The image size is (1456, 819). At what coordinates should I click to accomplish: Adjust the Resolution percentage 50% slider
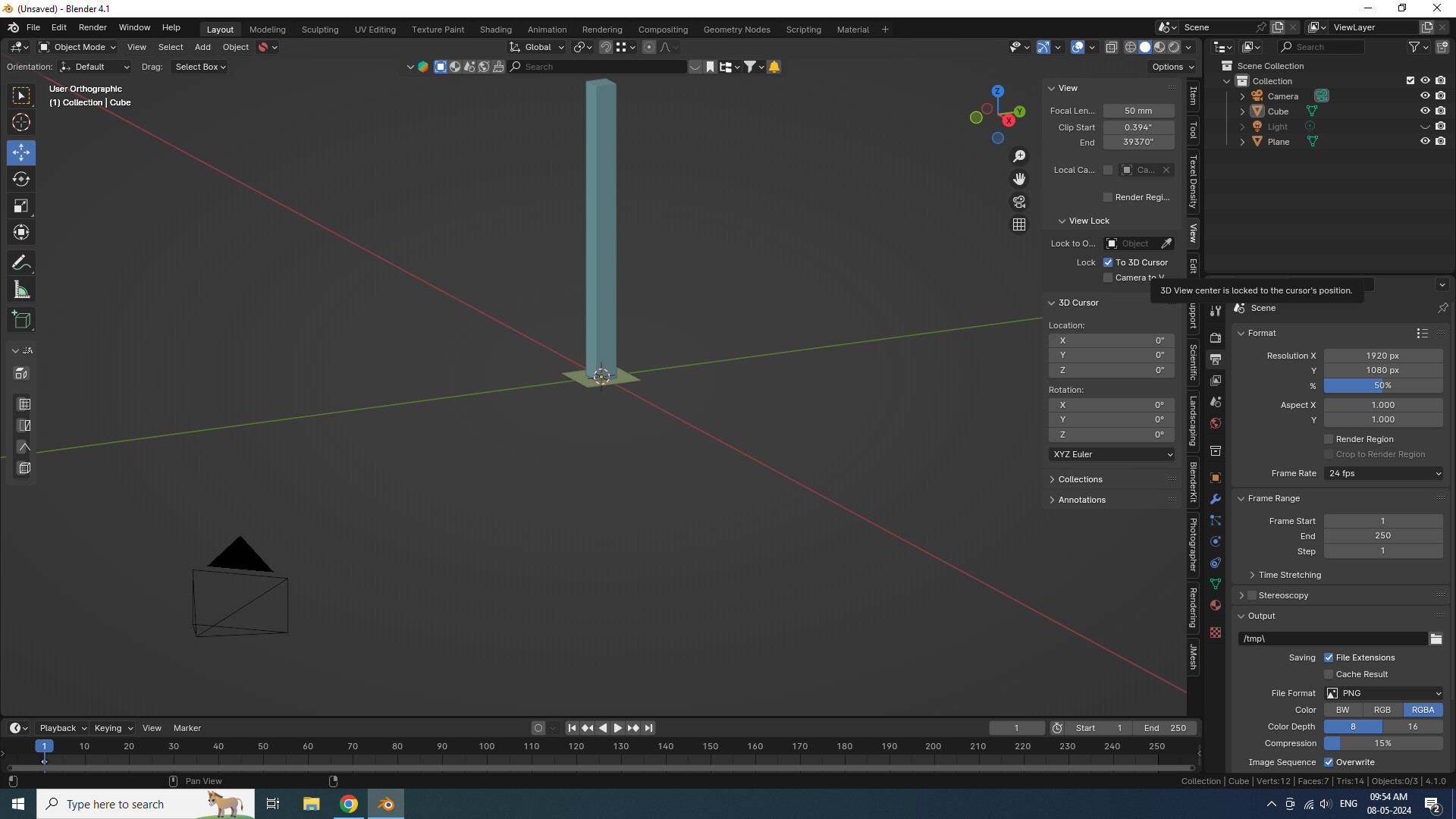pos(1383,385)
